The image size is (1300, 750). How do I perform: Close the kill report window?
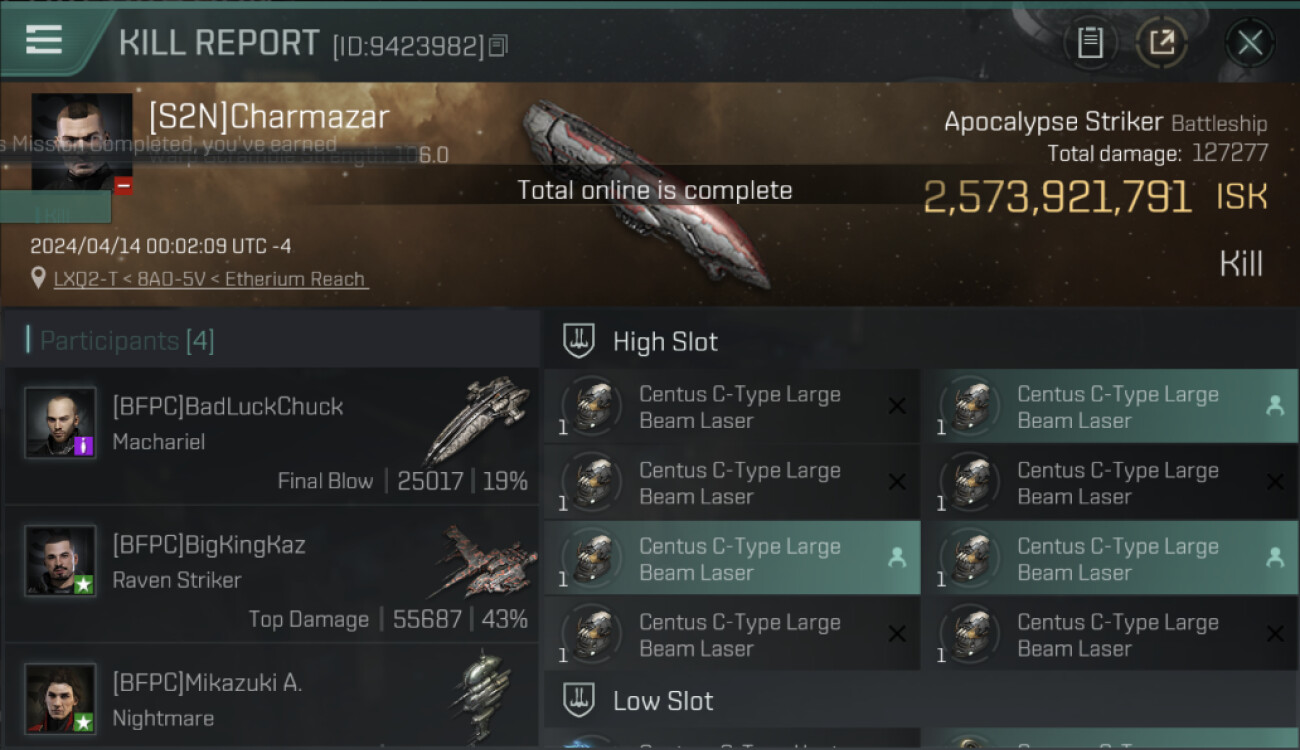(1250, 43)
